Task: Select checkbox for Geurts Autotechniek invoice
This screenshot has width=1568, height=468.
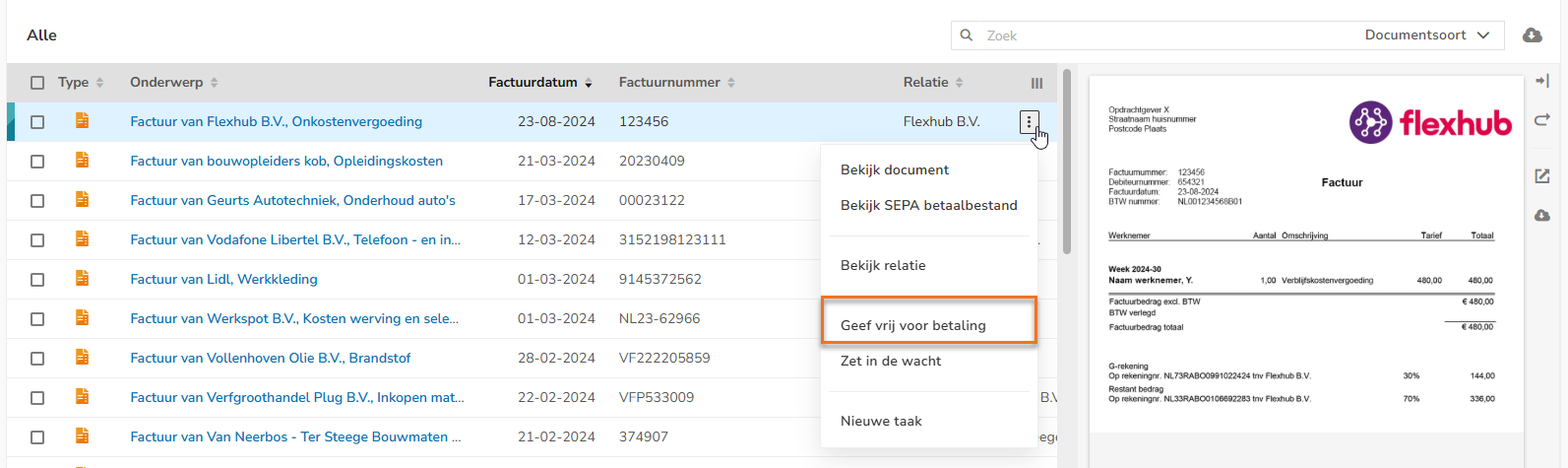Action: coord(37,201)
